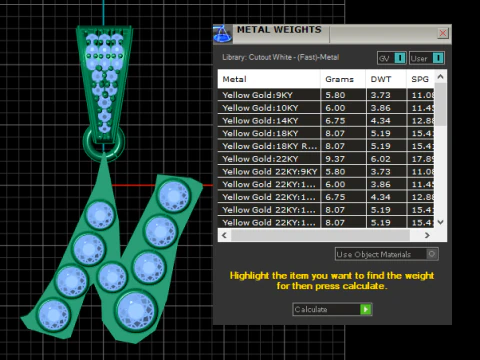Click the Metal Weights scale icon
480x360 pixels.
(222, 34)
